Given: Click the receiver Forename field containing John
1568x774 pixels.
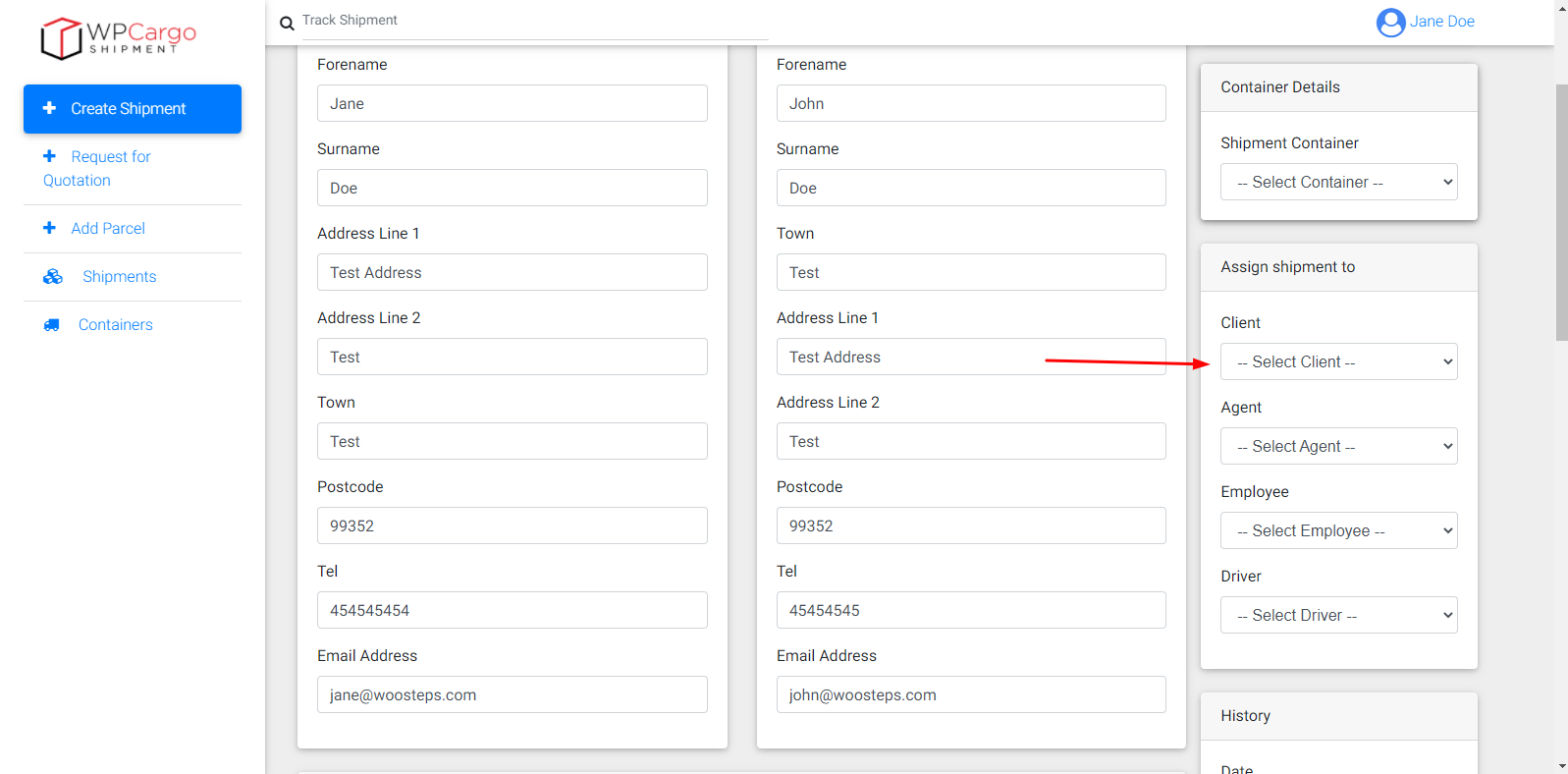Looking at the screenshot, I should tap(970, 103).
